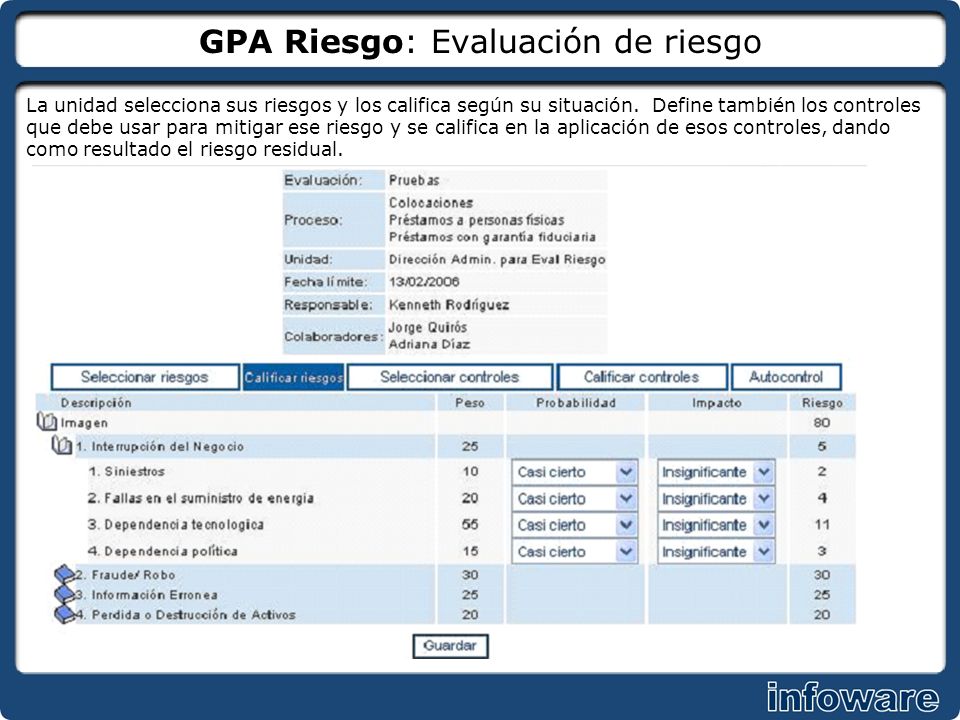Click the Guardar button
960x720 pixels.
coord(451,646)
